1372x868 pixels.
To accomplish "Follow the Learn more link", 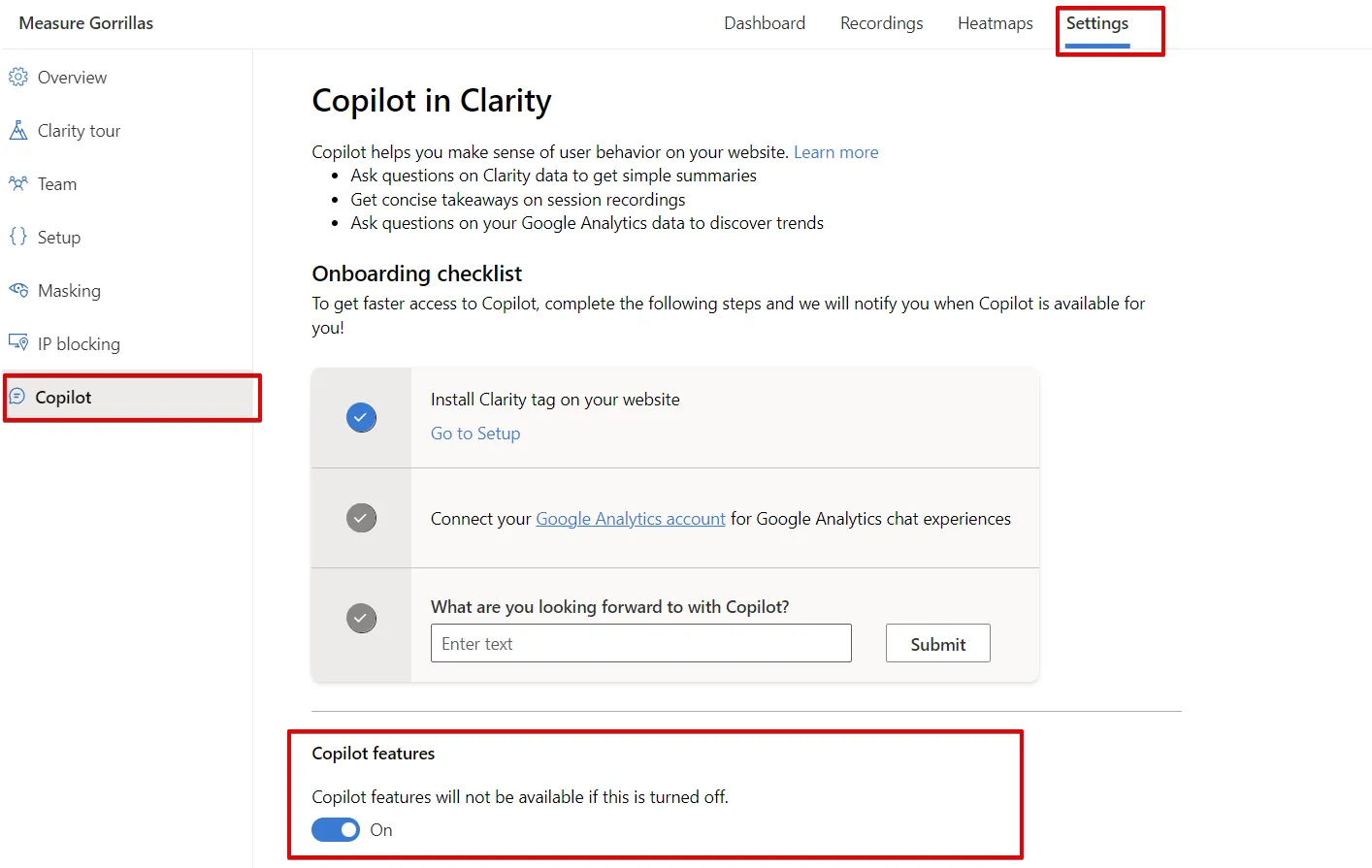I will click(835, 152).
